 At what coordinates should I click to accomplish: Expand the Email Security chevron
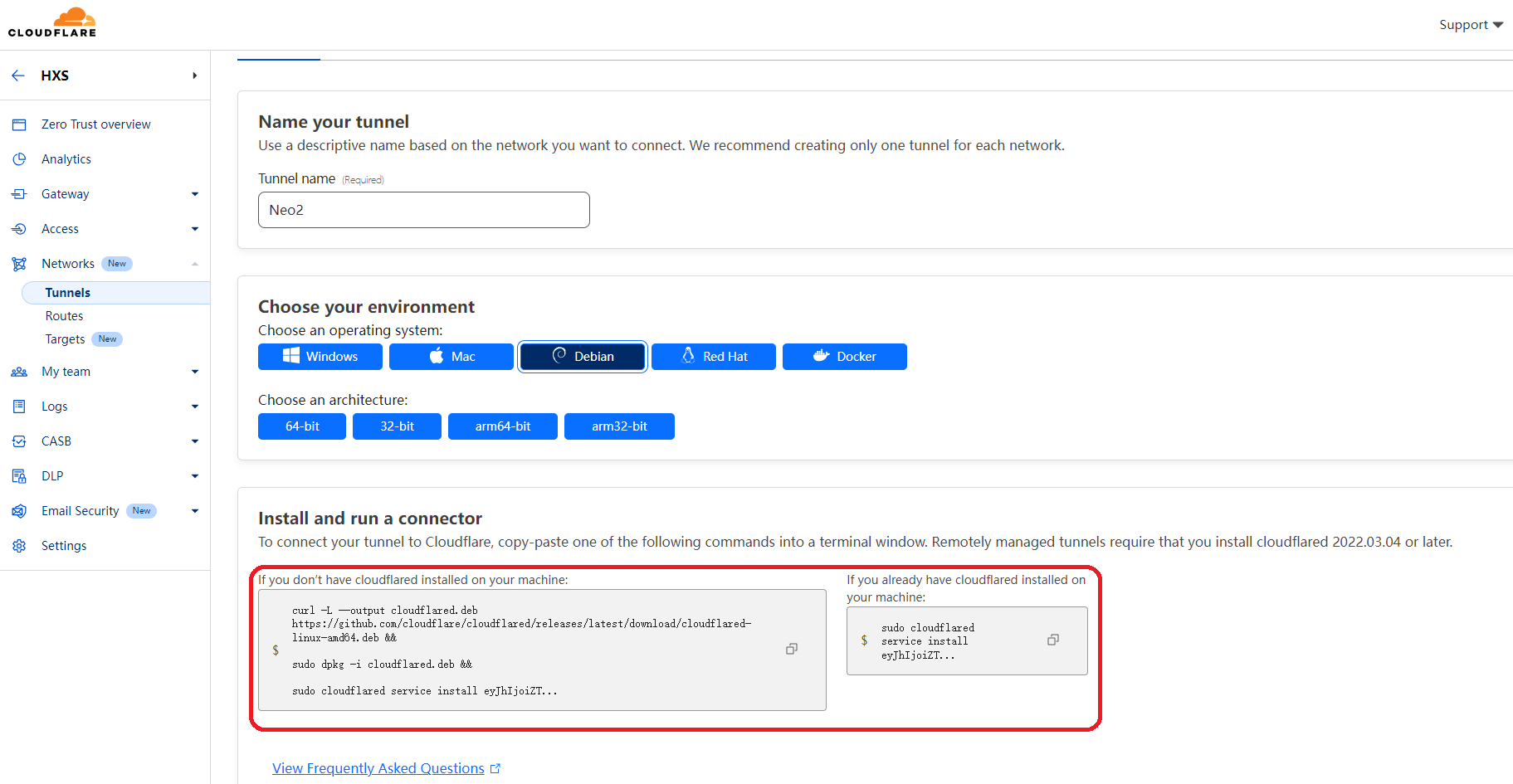click(195, 511)
